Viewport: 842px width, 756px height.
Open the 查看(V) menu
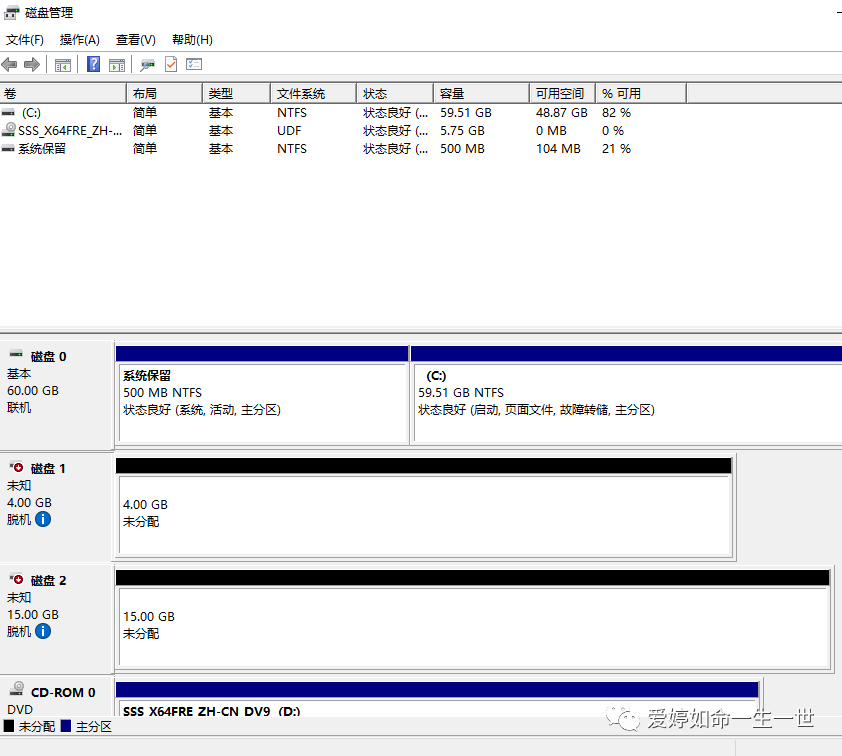(x=135, y=40)
